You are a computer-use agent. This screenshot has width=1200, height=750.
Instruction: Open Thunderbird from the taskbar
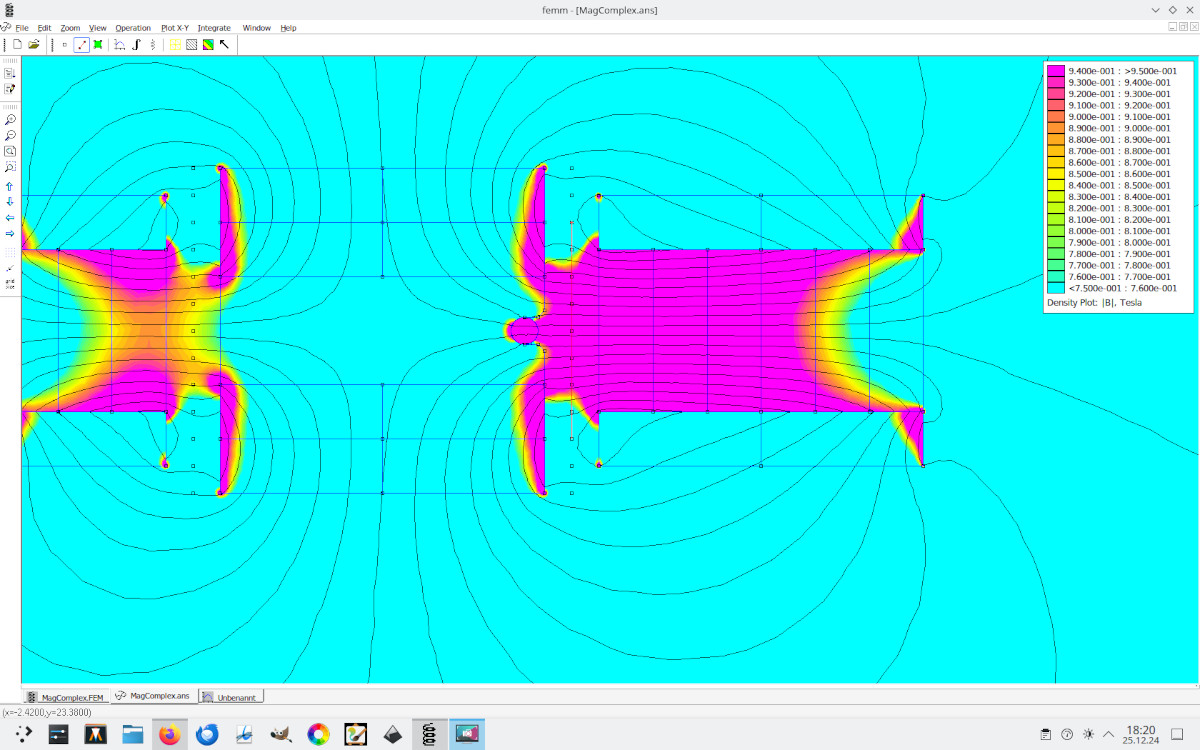tap(208, 735)
